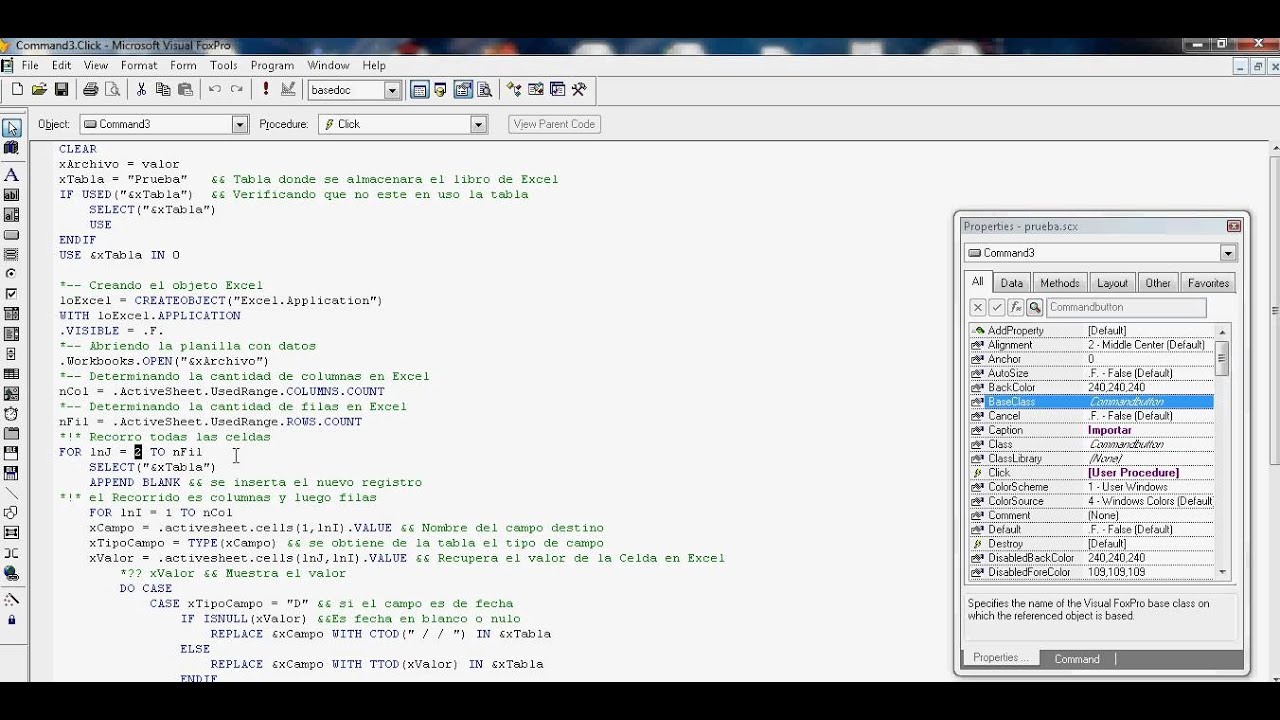The width and height of the screenshot is (1280, 720).
Task: Click the Toolbox hammer and wrench icon
Action: [579, 90]
